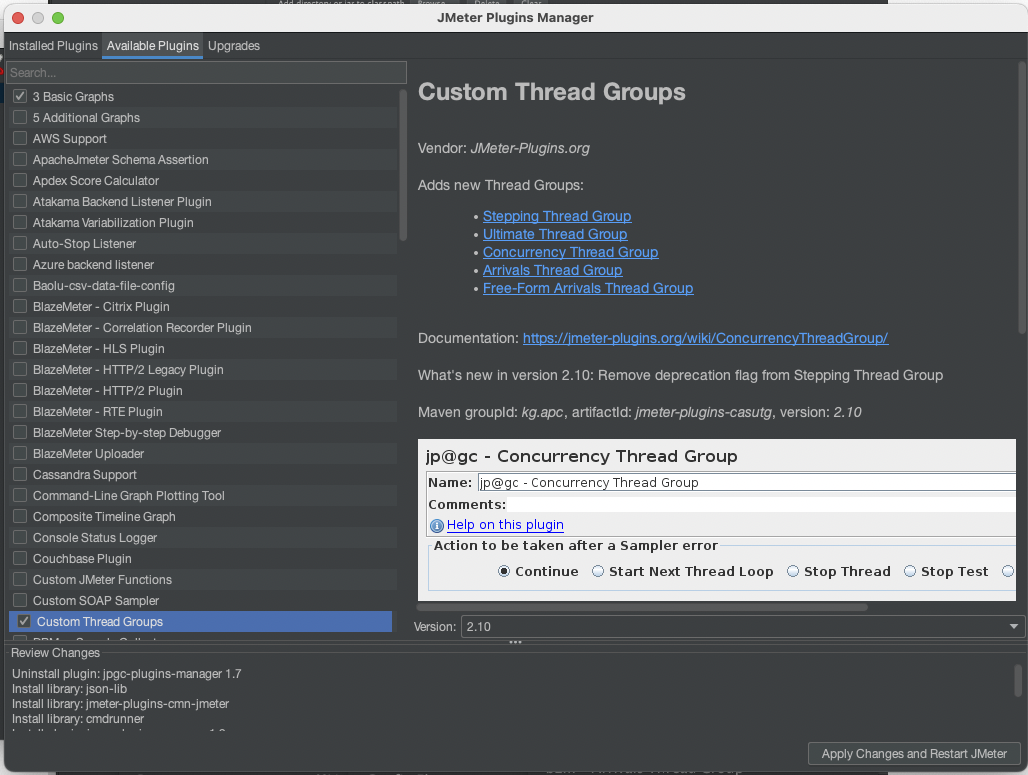Click the split pane divider handle dots
This screenshot has width=1028, height=775.
[515, 642]
